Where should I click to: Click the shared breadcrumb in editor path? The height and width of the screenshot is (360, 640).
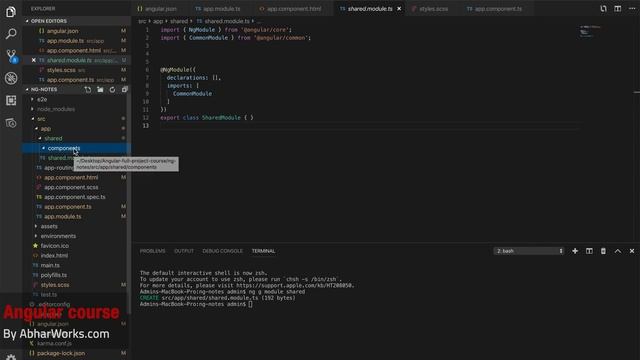click(x=179, y=21)
